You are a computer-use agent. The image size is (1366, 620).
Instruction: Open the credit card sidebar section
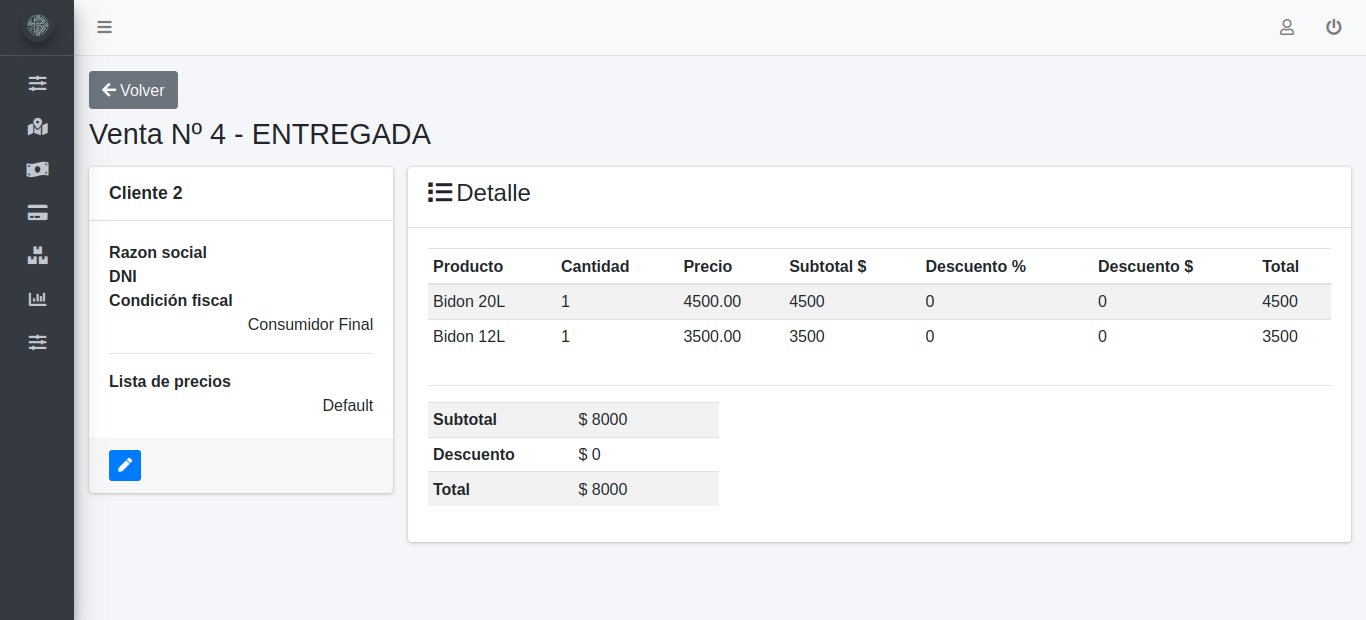37,213
